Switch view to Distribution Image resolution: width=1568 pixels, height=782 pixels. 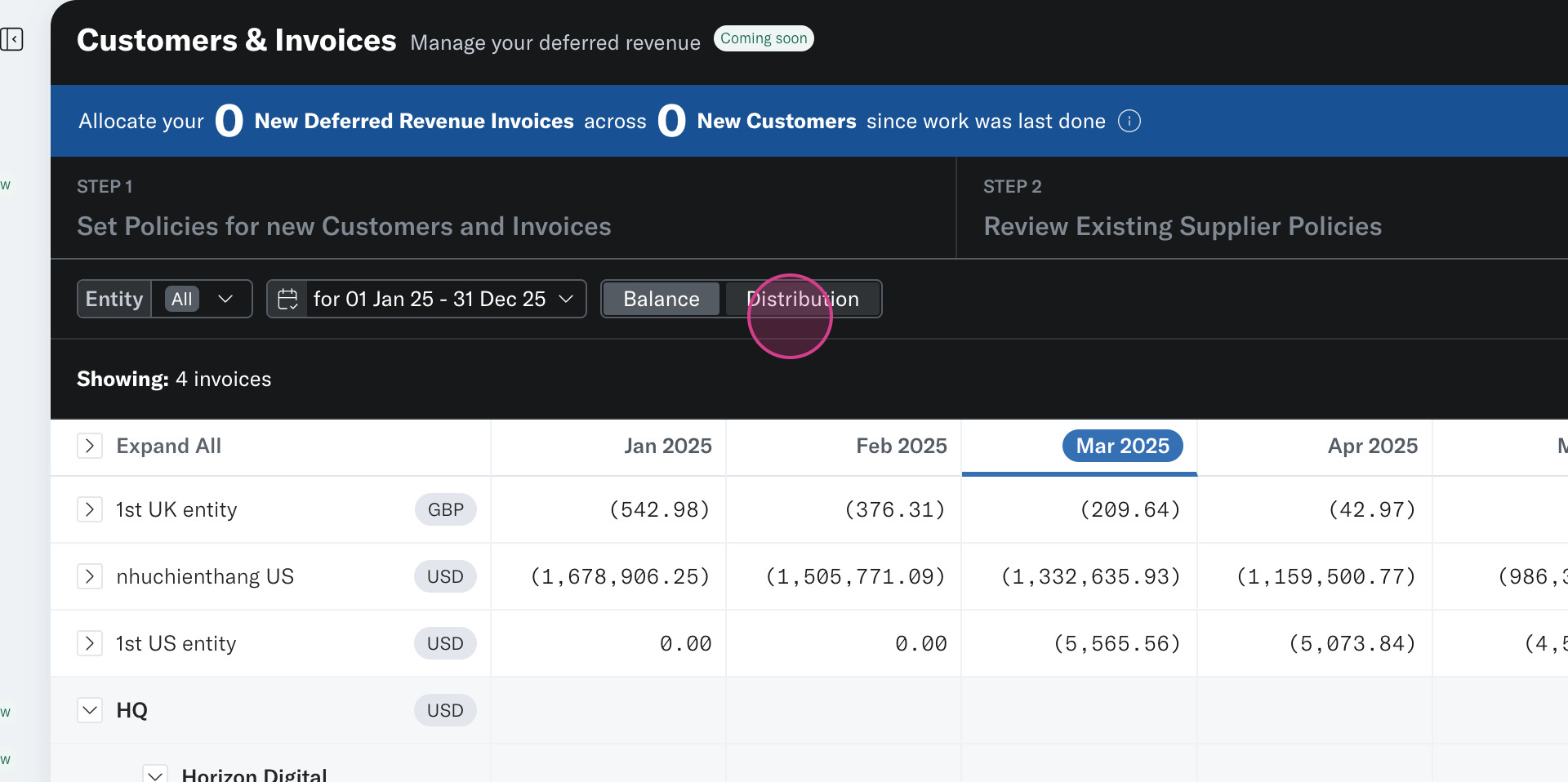802,299
